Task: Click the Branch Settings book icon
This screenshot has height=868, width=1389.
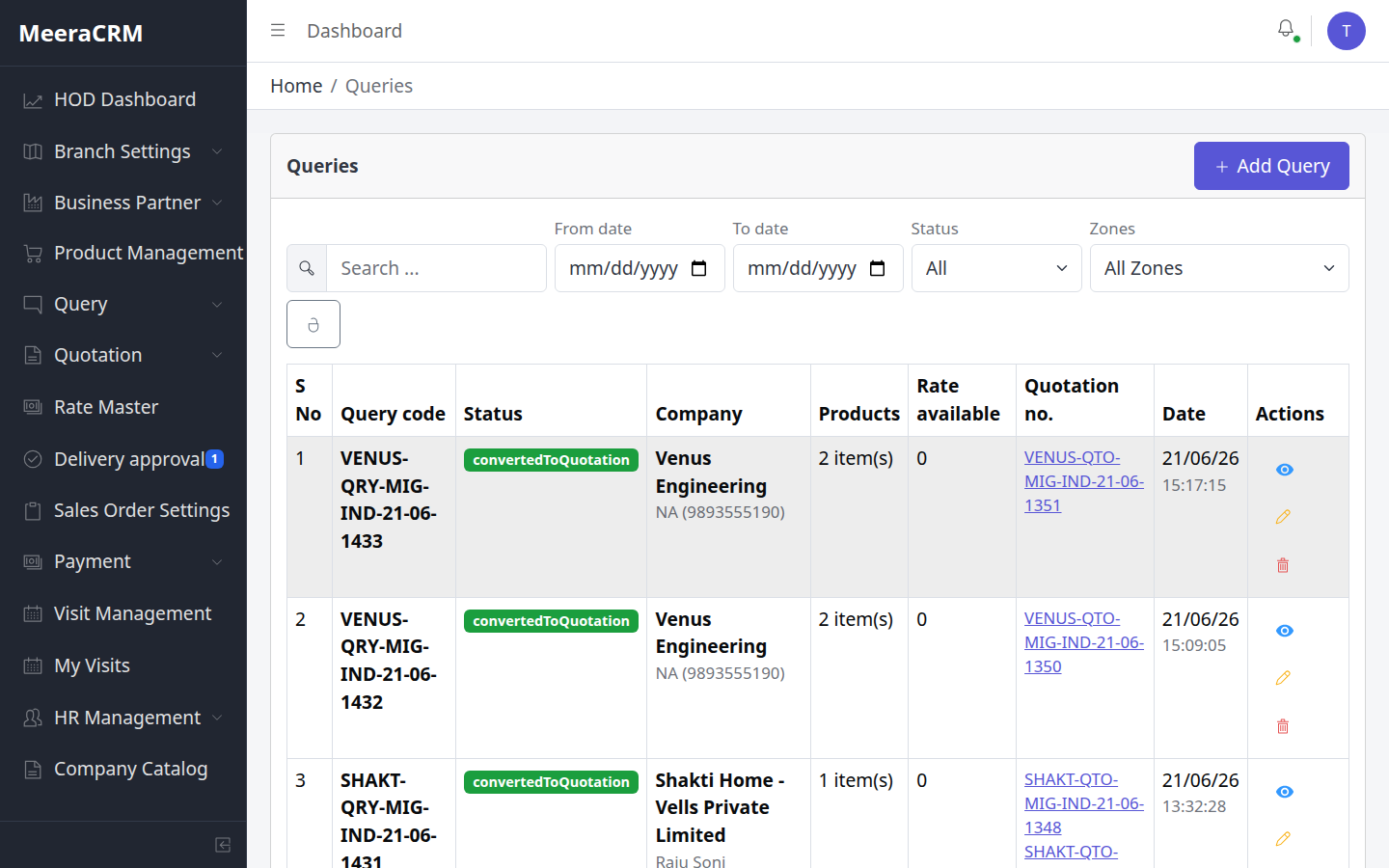Action: coord(33,151)
